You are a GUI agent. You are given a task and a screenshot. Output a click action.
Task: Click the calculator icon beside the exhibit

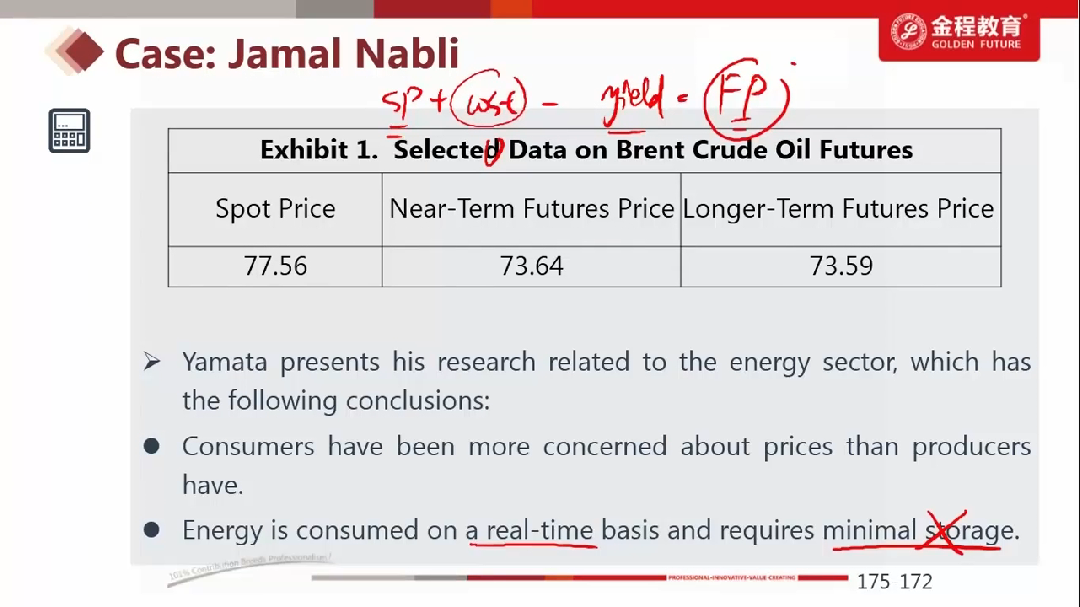[x=69, y=131]
